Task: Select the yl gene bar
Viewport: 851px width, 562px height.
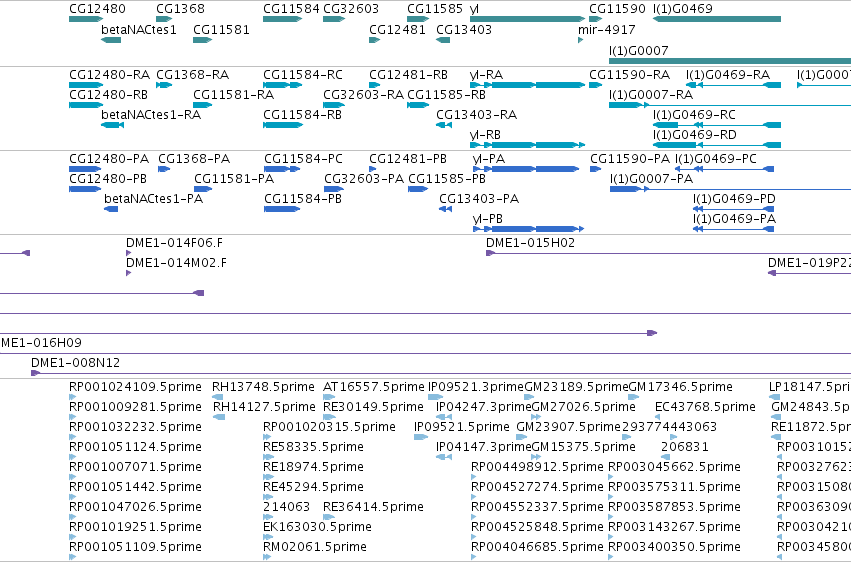Action: [528, 19]
